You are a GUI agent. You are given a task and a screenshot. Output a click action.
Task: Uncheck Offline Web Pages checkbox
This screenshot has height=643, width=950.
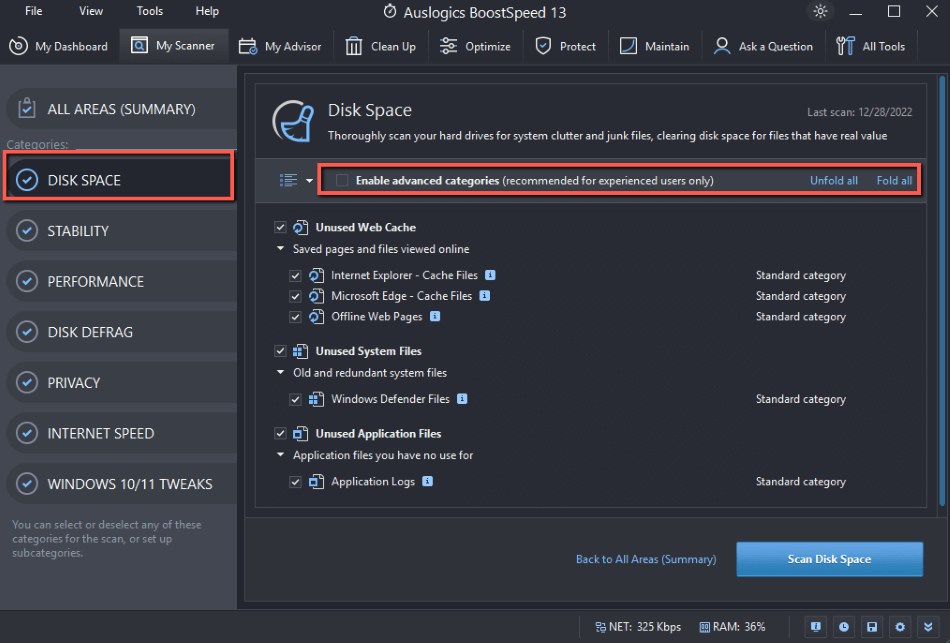pyautogui.click(x=295, y=316)
